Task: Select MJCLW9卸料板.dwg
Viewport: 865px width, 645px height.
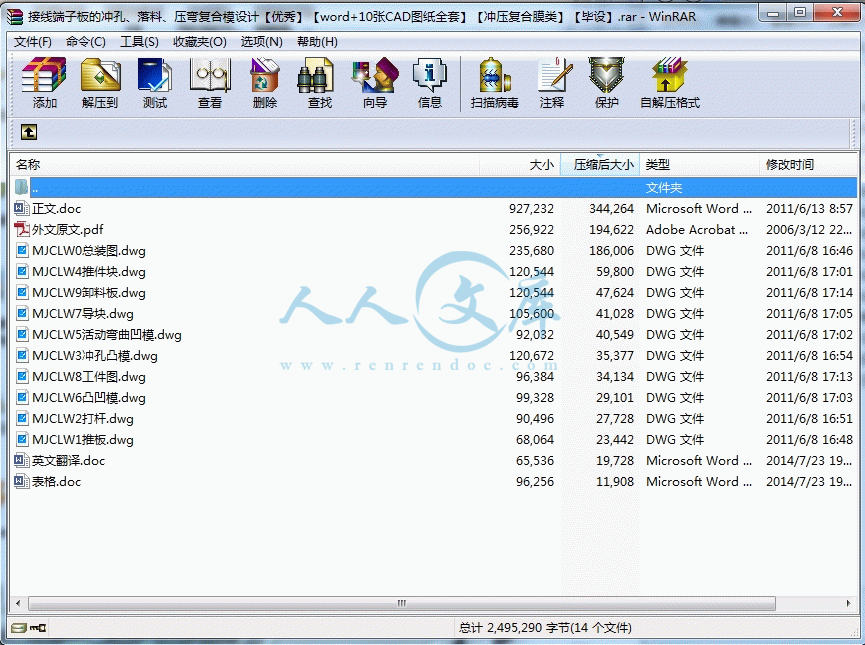Action: [x=89, y=292]
